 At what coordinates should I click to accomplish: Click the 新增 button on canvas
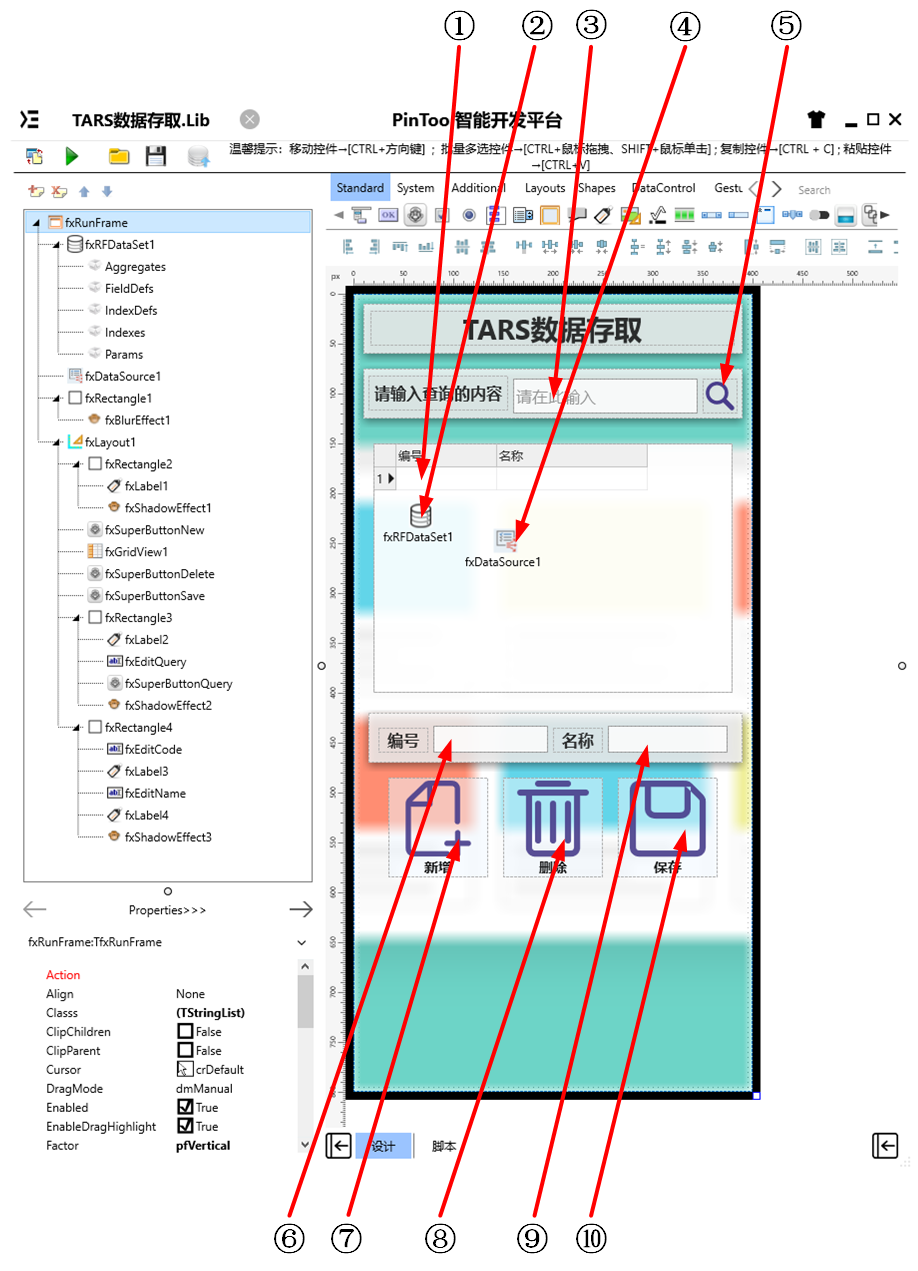438,828
